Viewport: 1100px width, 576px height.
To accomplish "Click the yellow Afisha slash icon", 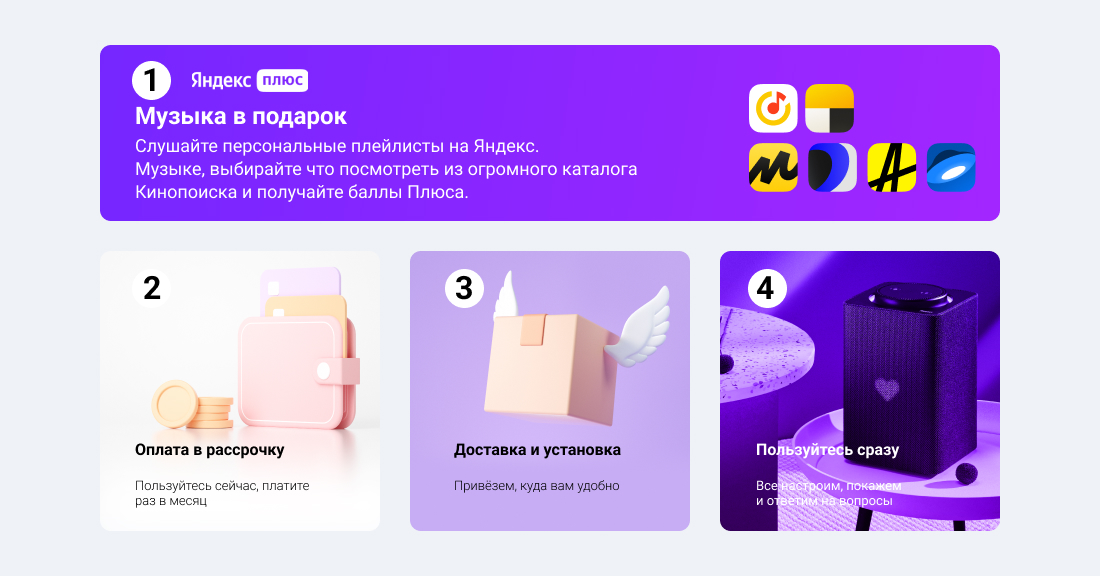I will click(x=892, y=168).
